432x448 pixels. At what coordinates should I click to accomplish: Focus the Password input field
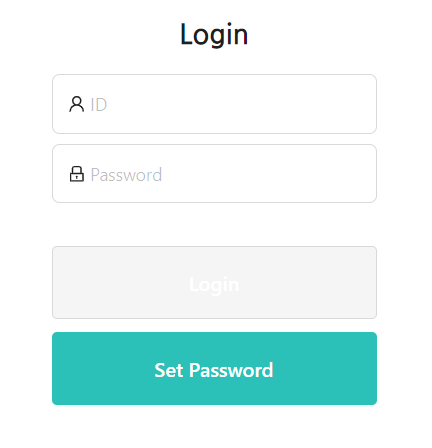click(214, 174)
